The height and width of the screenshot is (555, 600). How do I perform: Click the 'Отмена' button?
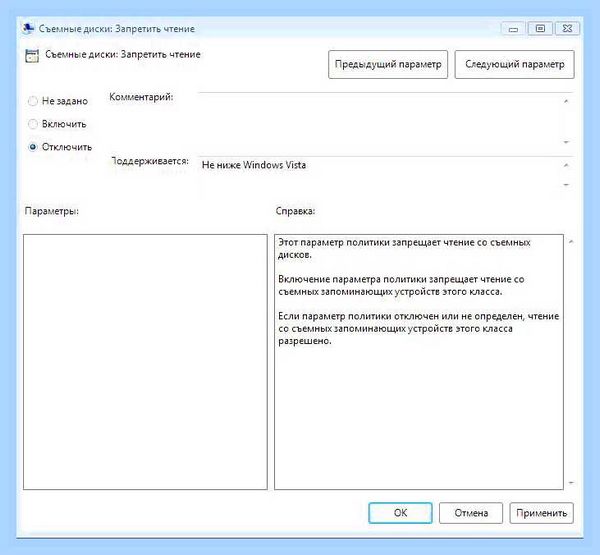point(471,513)
